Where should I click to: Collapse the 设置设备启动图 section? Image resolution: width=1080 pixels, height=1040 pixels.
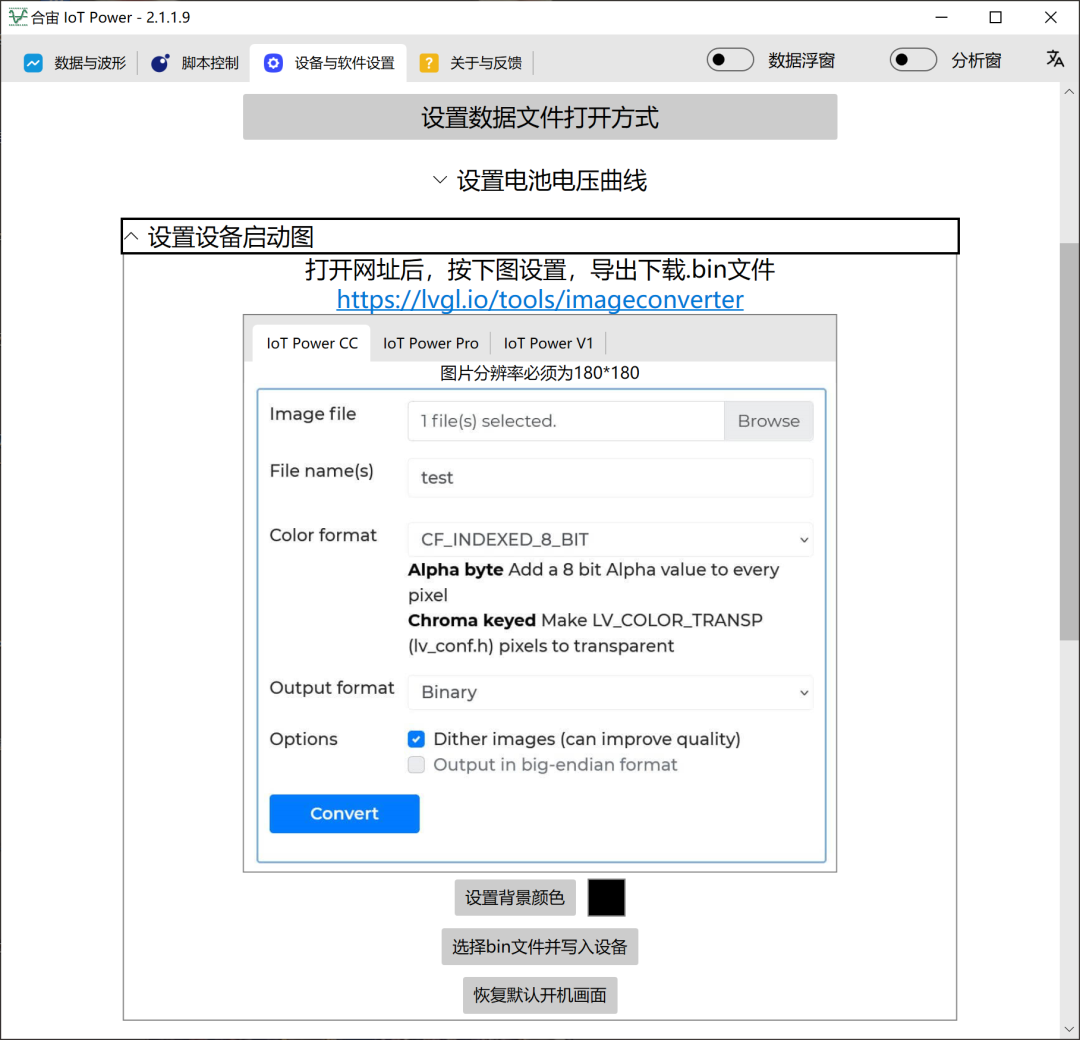(540, 236)
